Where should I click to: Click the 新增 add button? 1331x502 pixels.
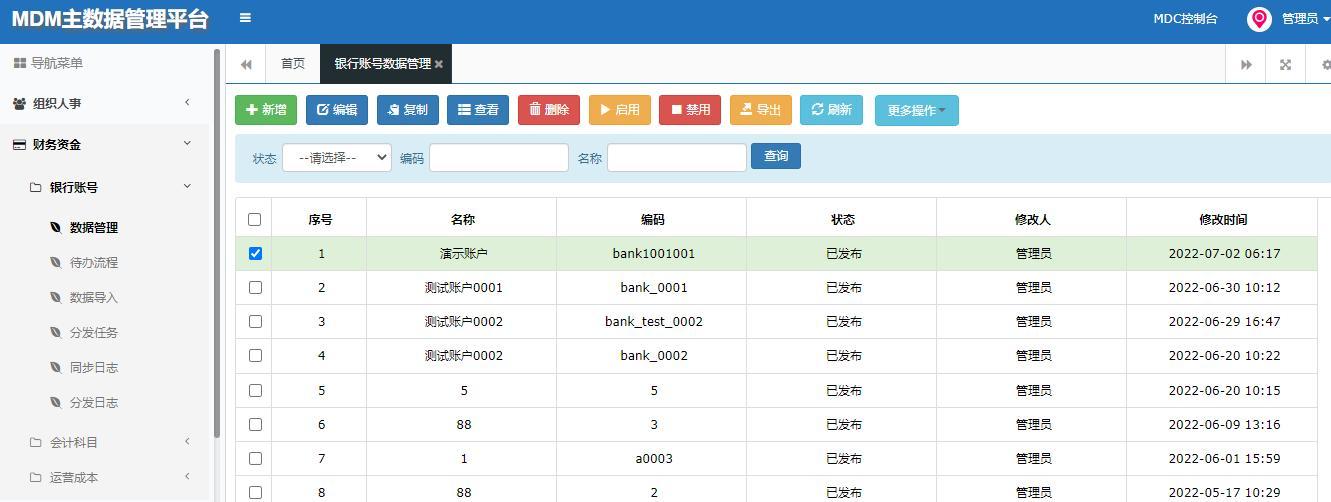point(266,110)
